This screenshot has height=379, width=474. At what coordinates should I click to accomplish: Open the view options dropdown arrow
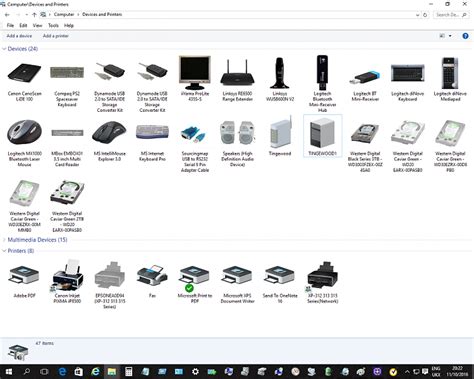pos(450,36)
